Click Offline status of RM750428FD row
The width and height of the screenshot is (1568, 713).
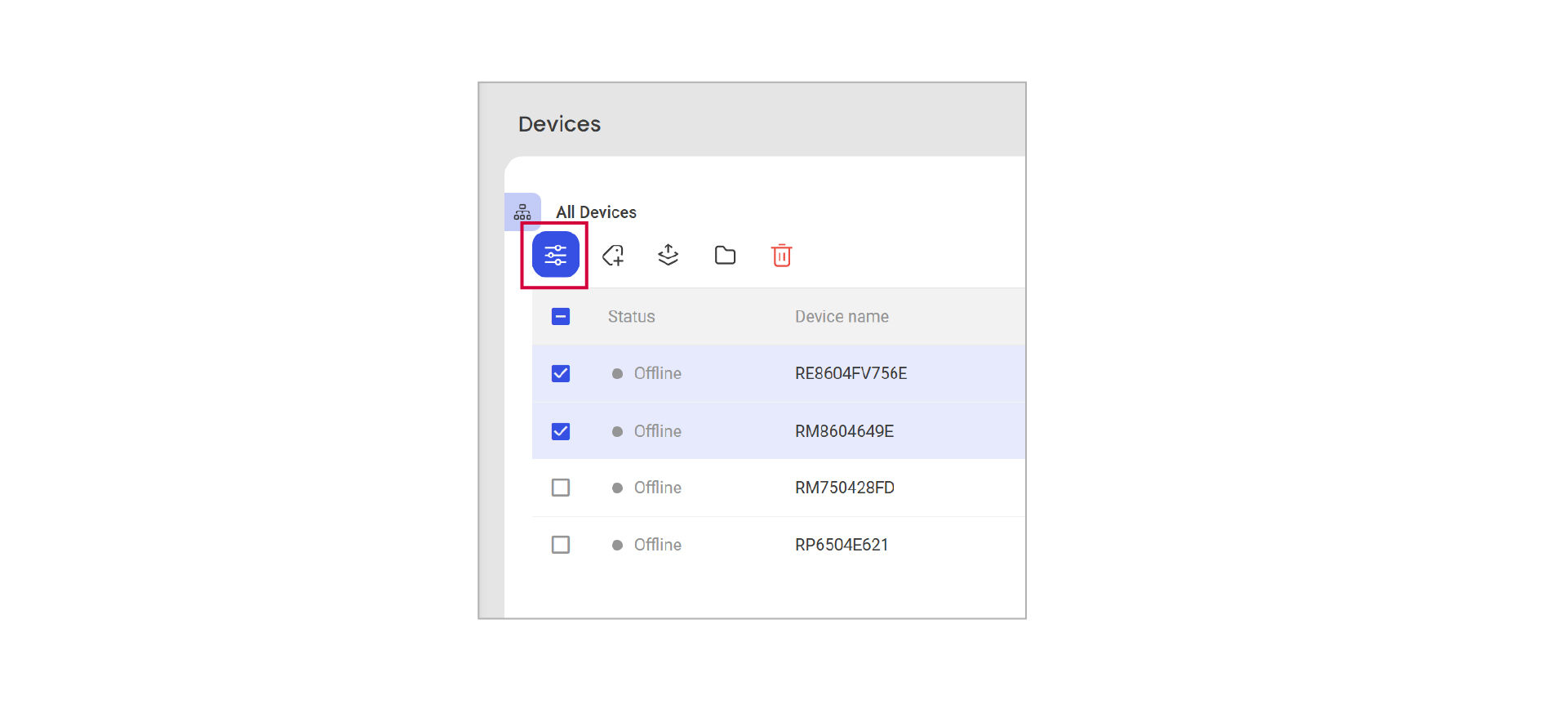tap(657, 488)
